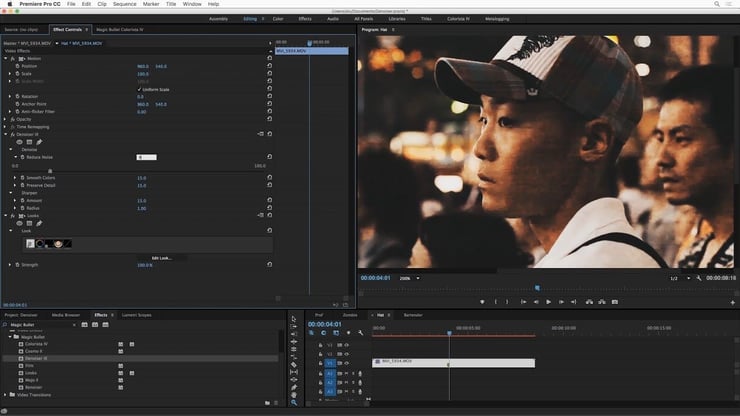Click the Edit Look... button
The width and height of the screenshot is (740, 416).
(161, 257)
